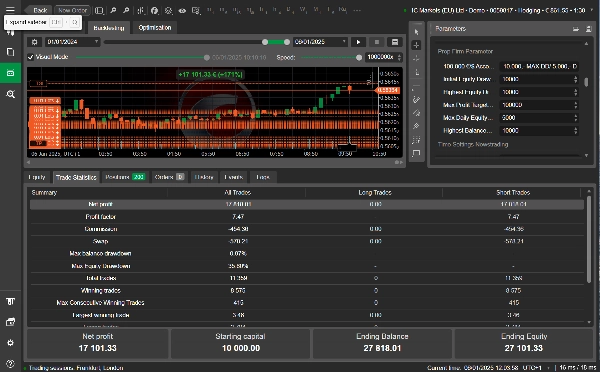Open the Analyze magnifier icon in sidebar
Viewport: 600px width, 372px height.
10,94
